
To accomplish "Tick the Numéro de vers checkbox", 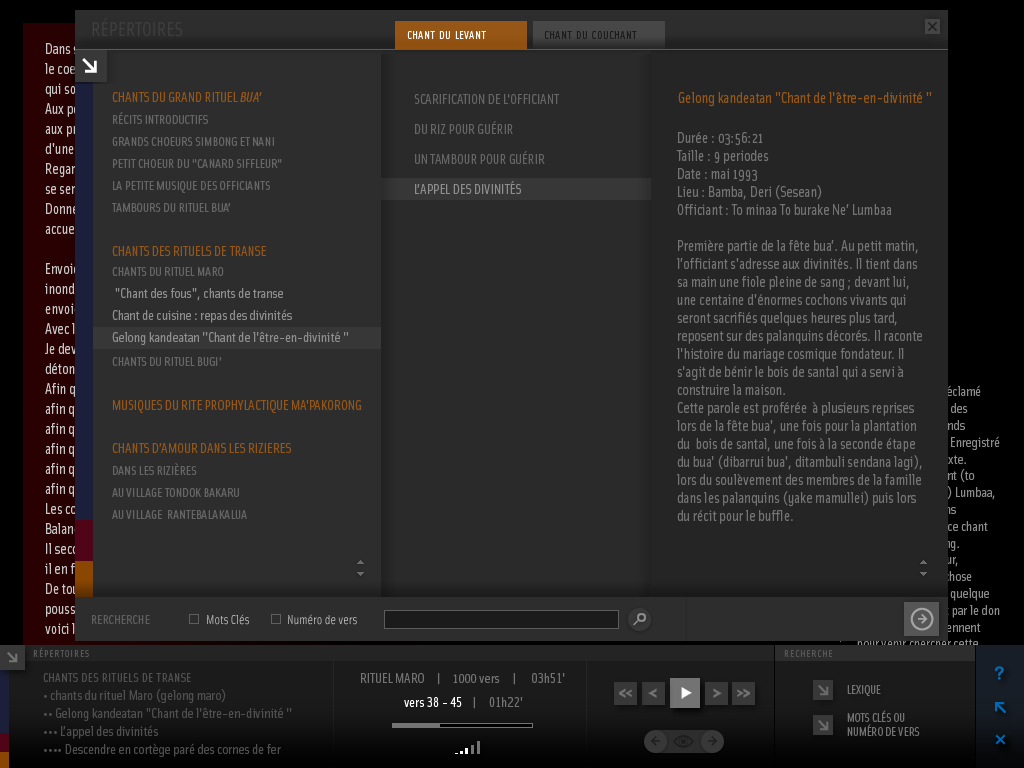I will [x=276, y=619].
